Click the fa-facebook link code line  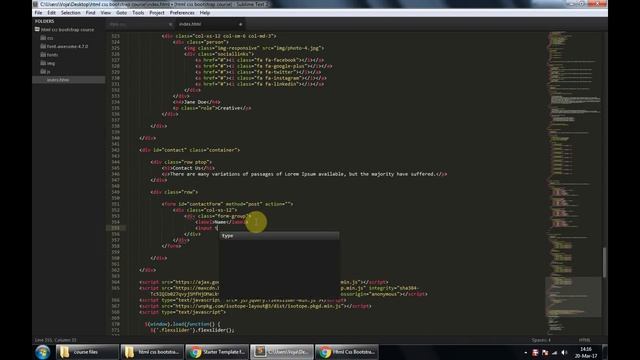pos(260,60)
